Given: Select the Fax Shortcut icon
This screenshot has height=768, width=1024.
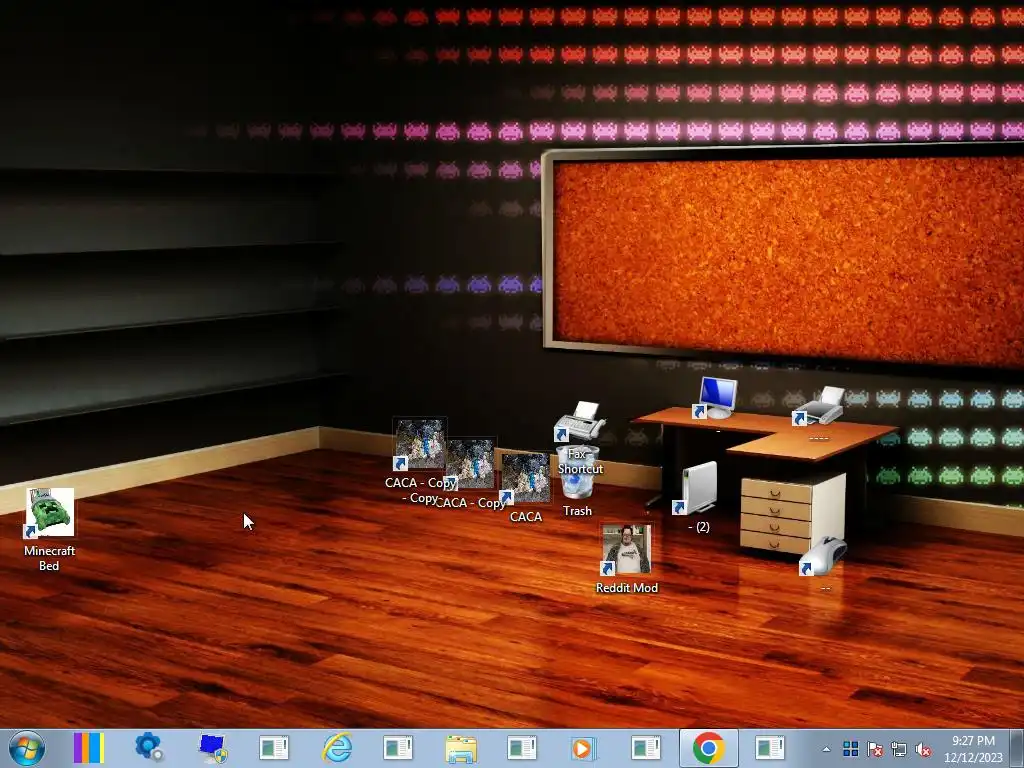Looking at the screenshot, I should (579, 421).
